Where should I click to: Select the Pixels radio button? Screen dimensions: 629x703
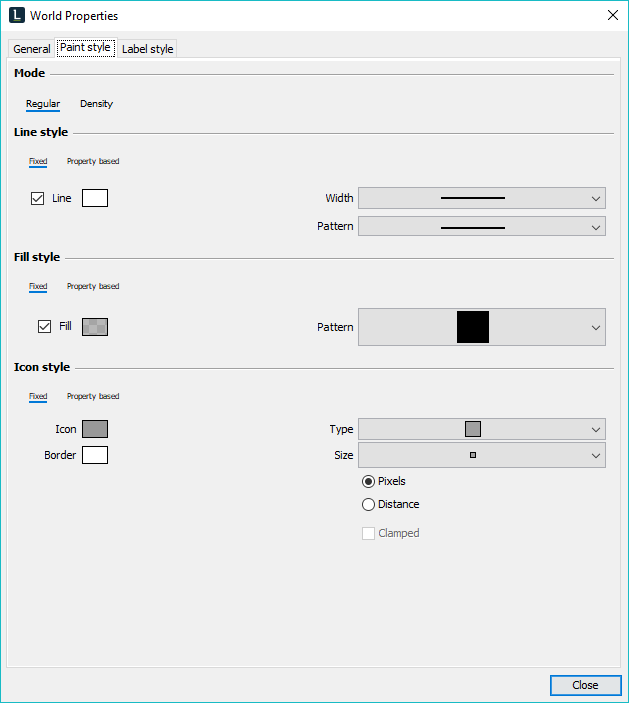coord(368,481)
